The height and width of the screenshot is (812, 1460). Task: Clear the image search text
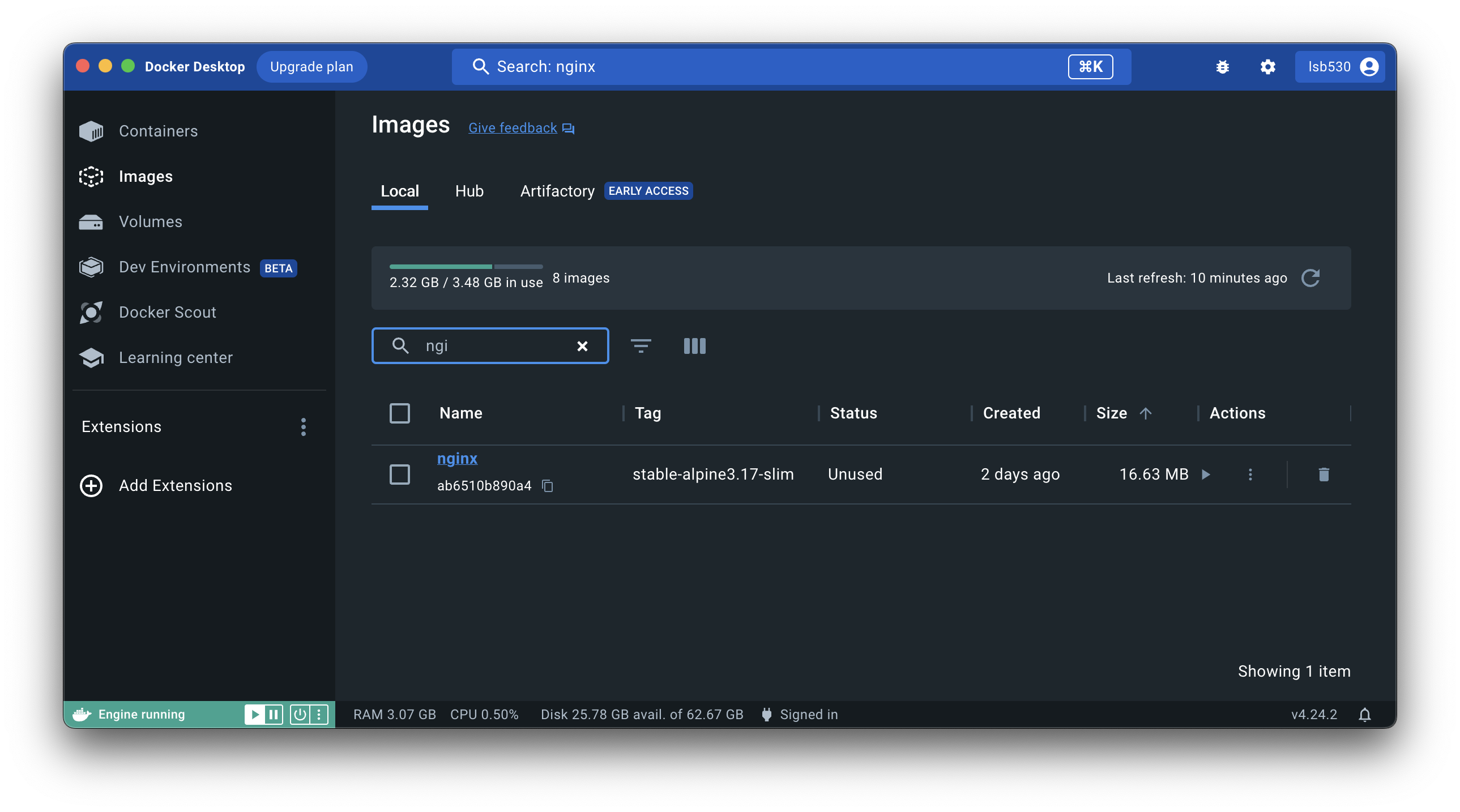pos(582,345)
